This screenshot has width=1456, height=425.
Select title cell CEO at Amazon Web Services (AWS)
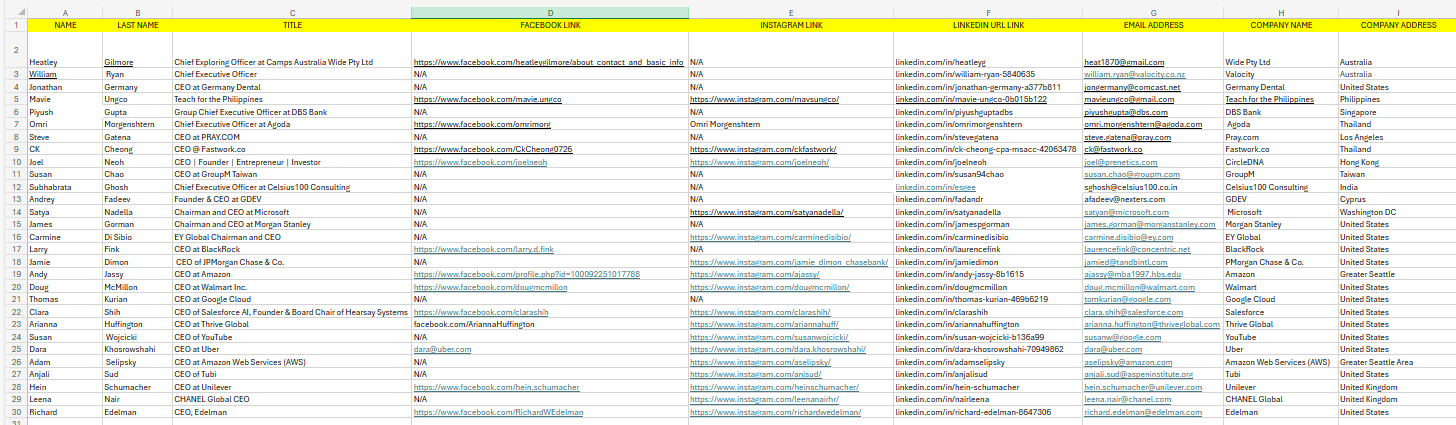click(x=292, y=361)
